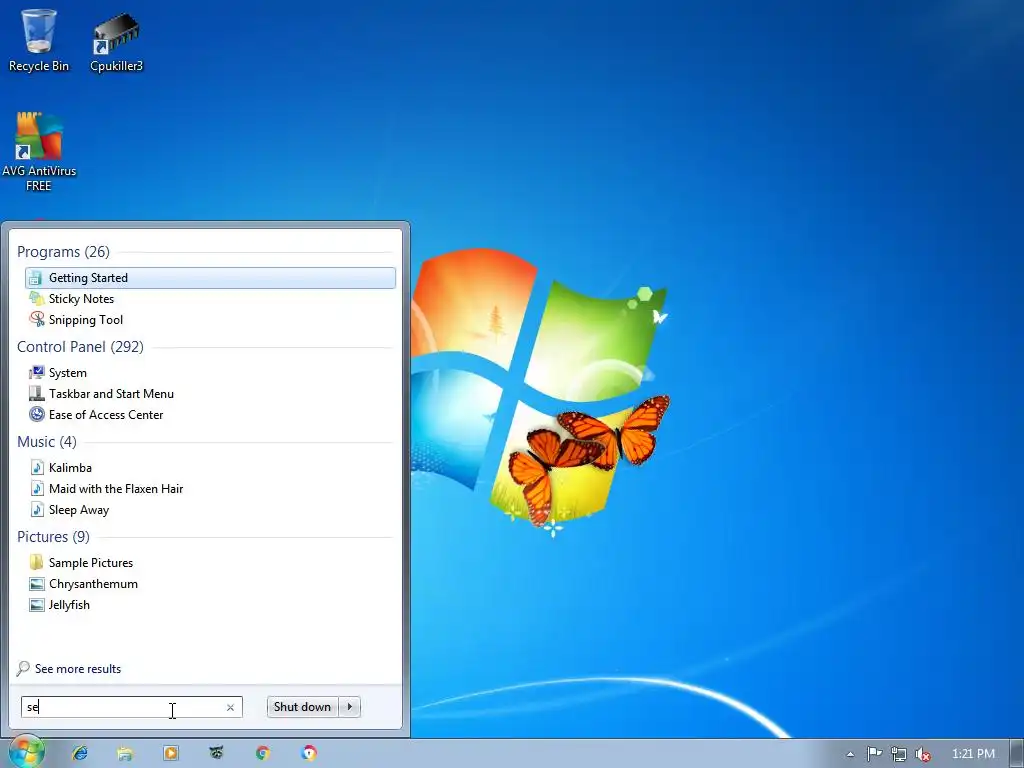Click the muted volume tray icon
The image size is (1024, 768).
[922, 754]
